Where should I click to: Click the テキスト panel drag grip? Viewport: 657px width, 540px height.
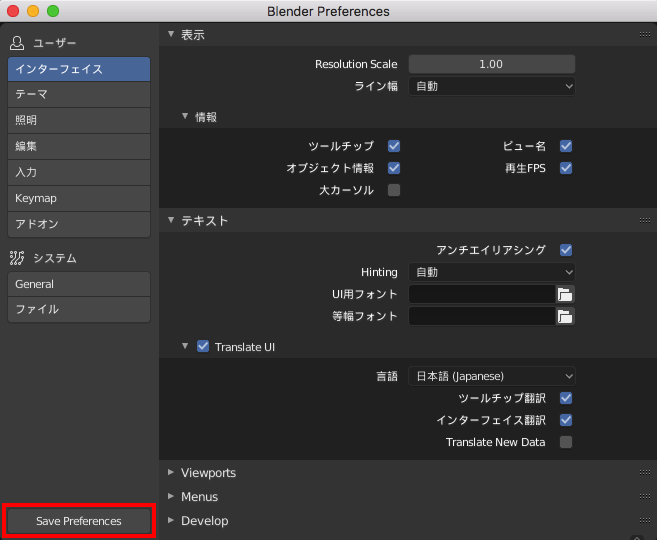click(x=645, y=220)
